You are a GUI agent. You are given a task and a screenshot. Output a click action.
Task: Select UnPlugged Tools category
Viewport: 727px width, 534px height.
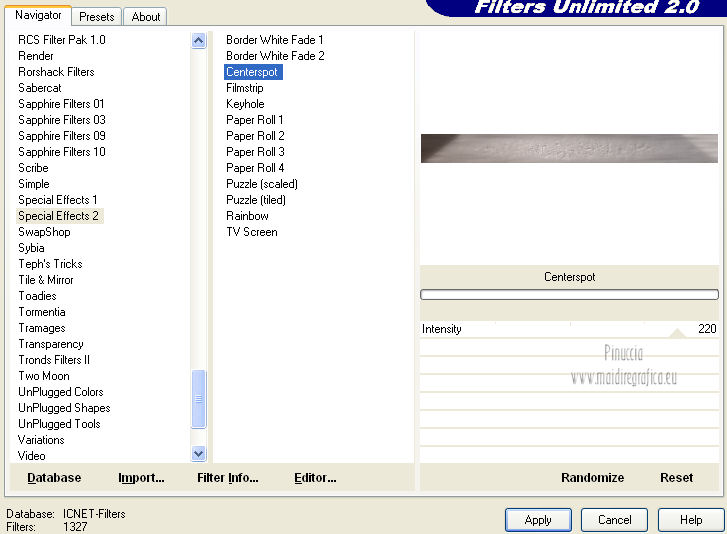[59, 424]
